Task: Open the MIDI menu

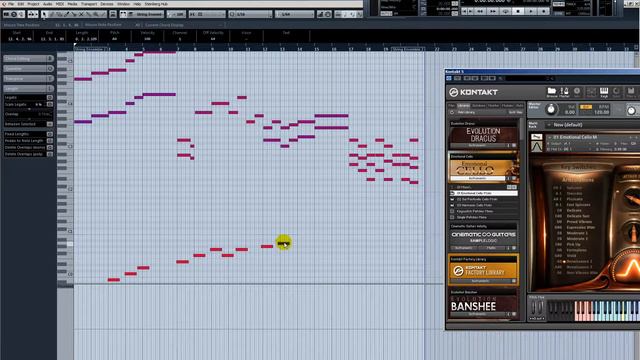Action: [60, 4]
